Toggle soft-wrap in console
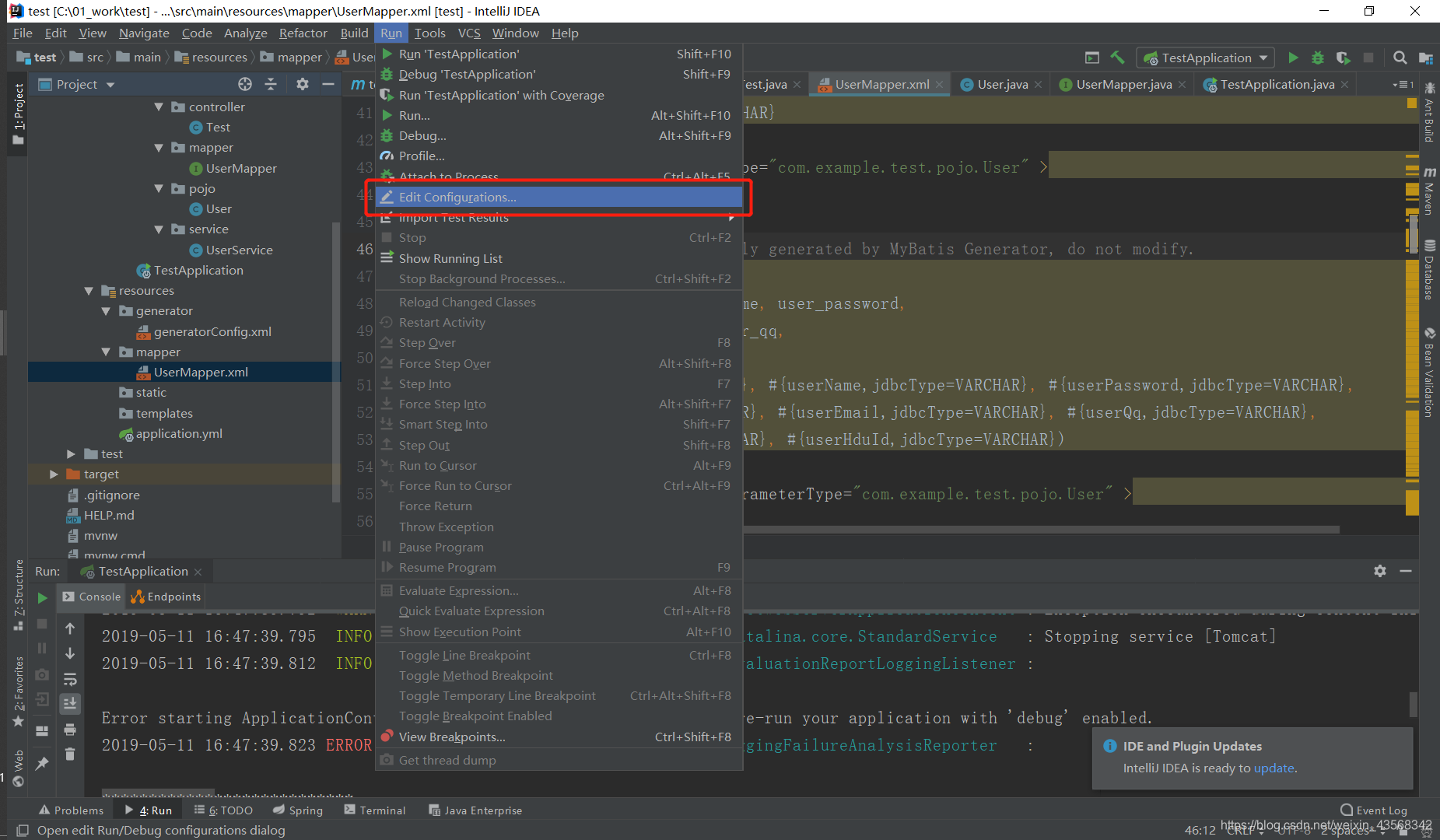Viewport: 1440px width, 840px height. point(70,679)
